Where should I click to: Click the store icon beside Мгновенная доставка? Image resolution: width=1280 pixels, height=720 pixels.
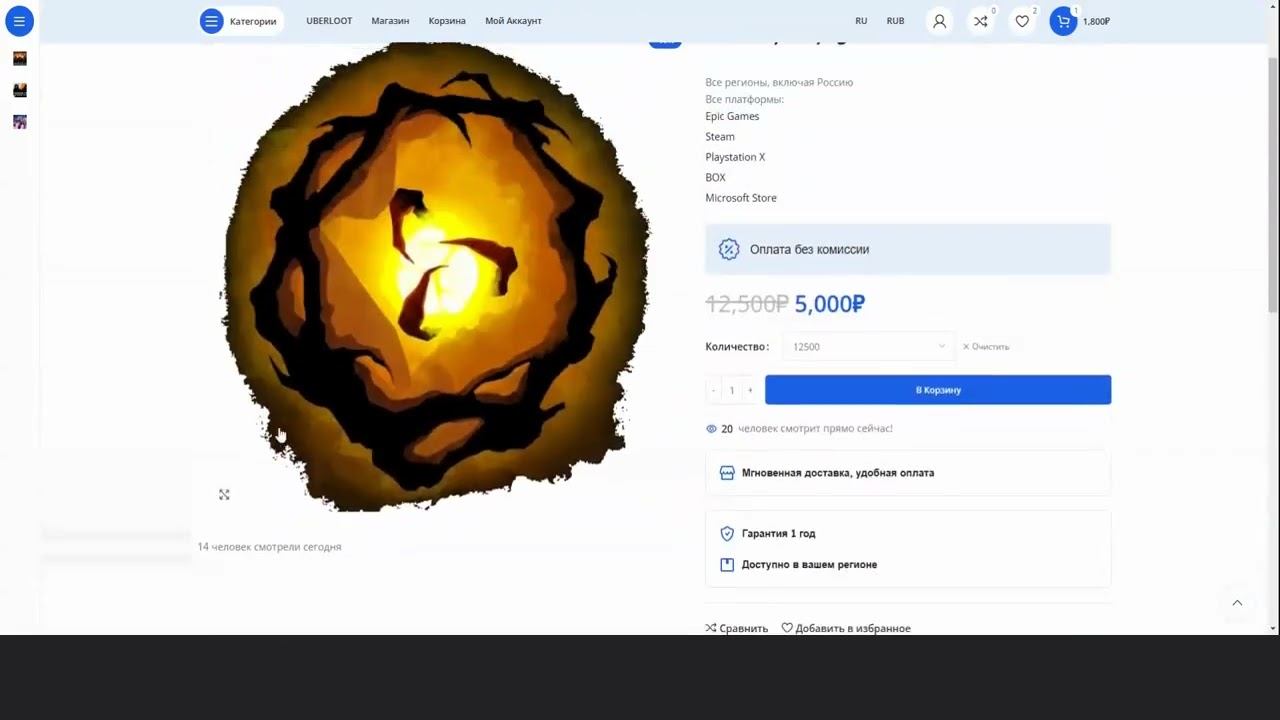click(x=727, y=473)
